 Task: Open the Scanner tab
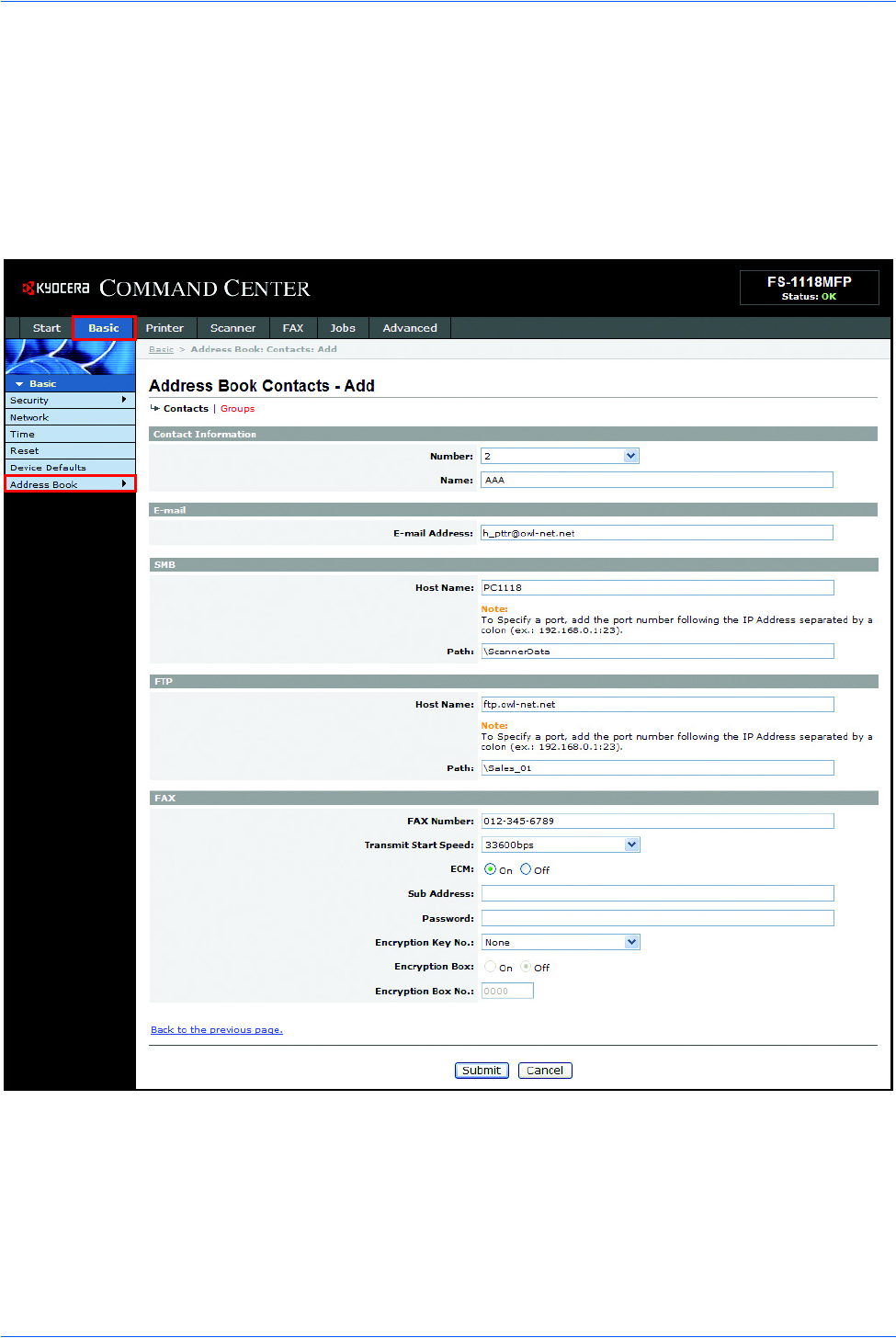coord(233,328)
